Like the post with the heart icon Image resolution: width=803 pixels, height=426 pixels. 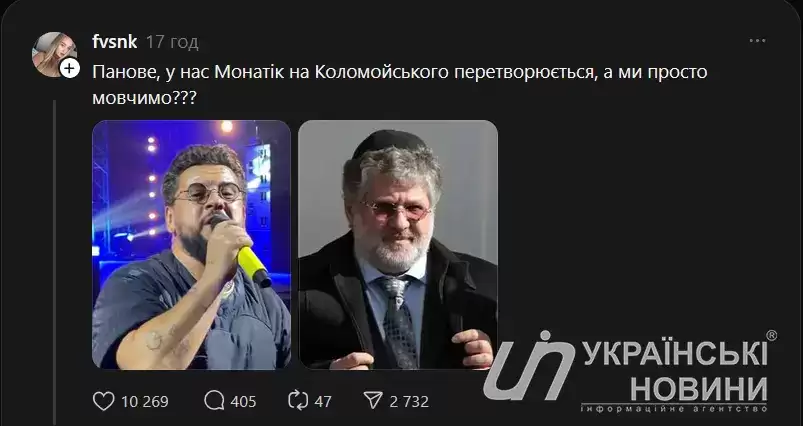point(103,401)
